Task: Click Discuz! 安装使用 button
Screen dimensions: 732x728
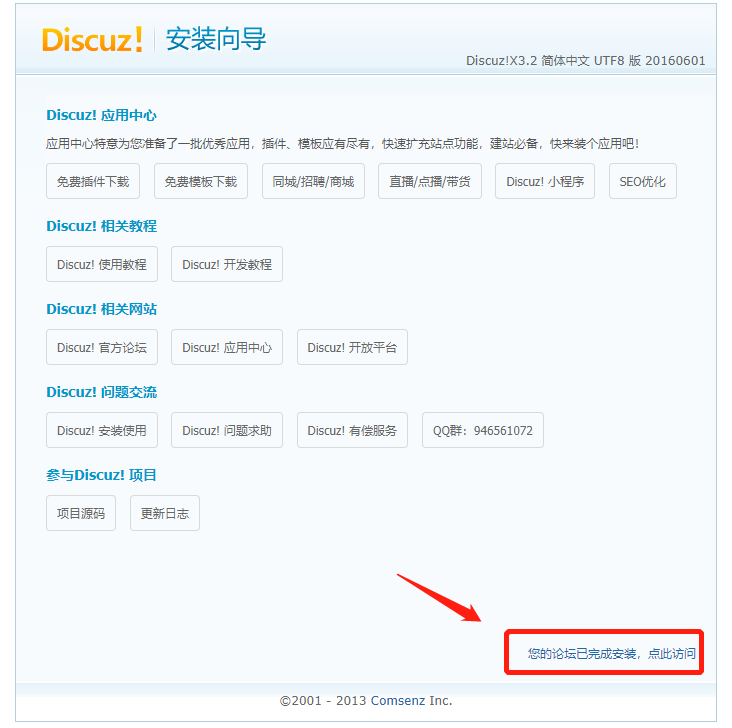Action: pyautogui.click(x=102, y=431)
